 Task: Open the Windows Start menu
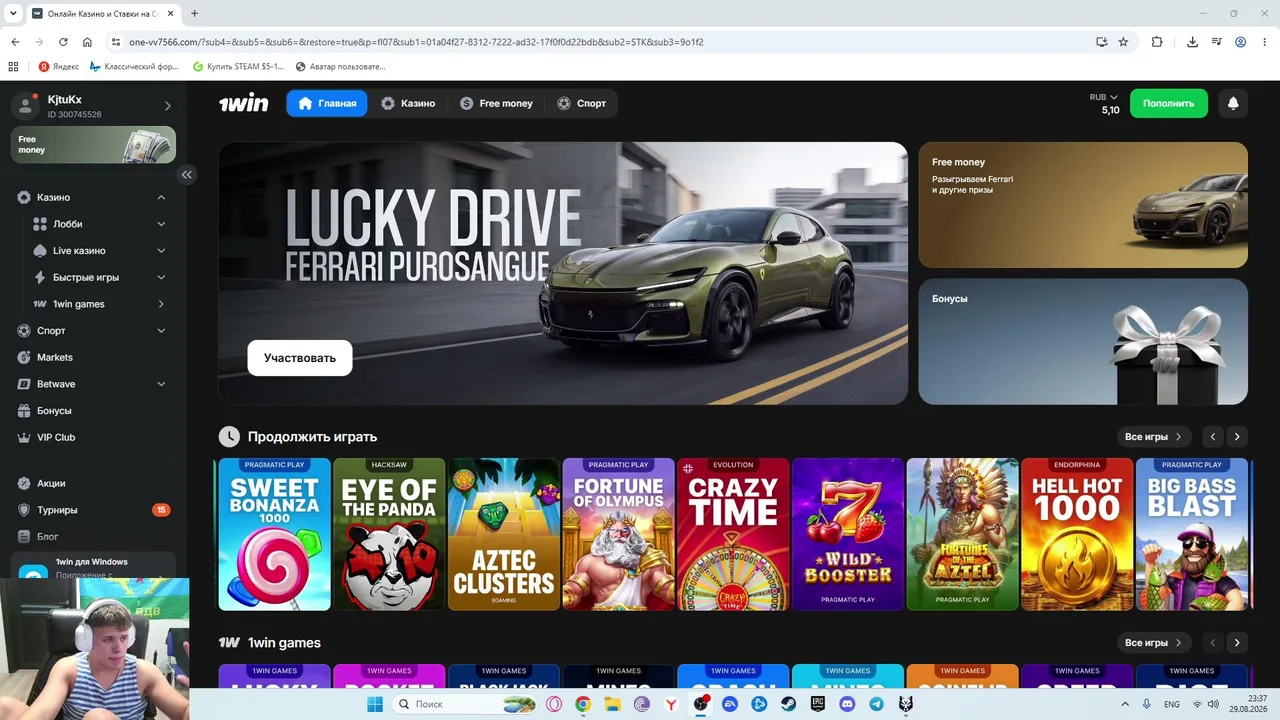(x=375, y=704)
